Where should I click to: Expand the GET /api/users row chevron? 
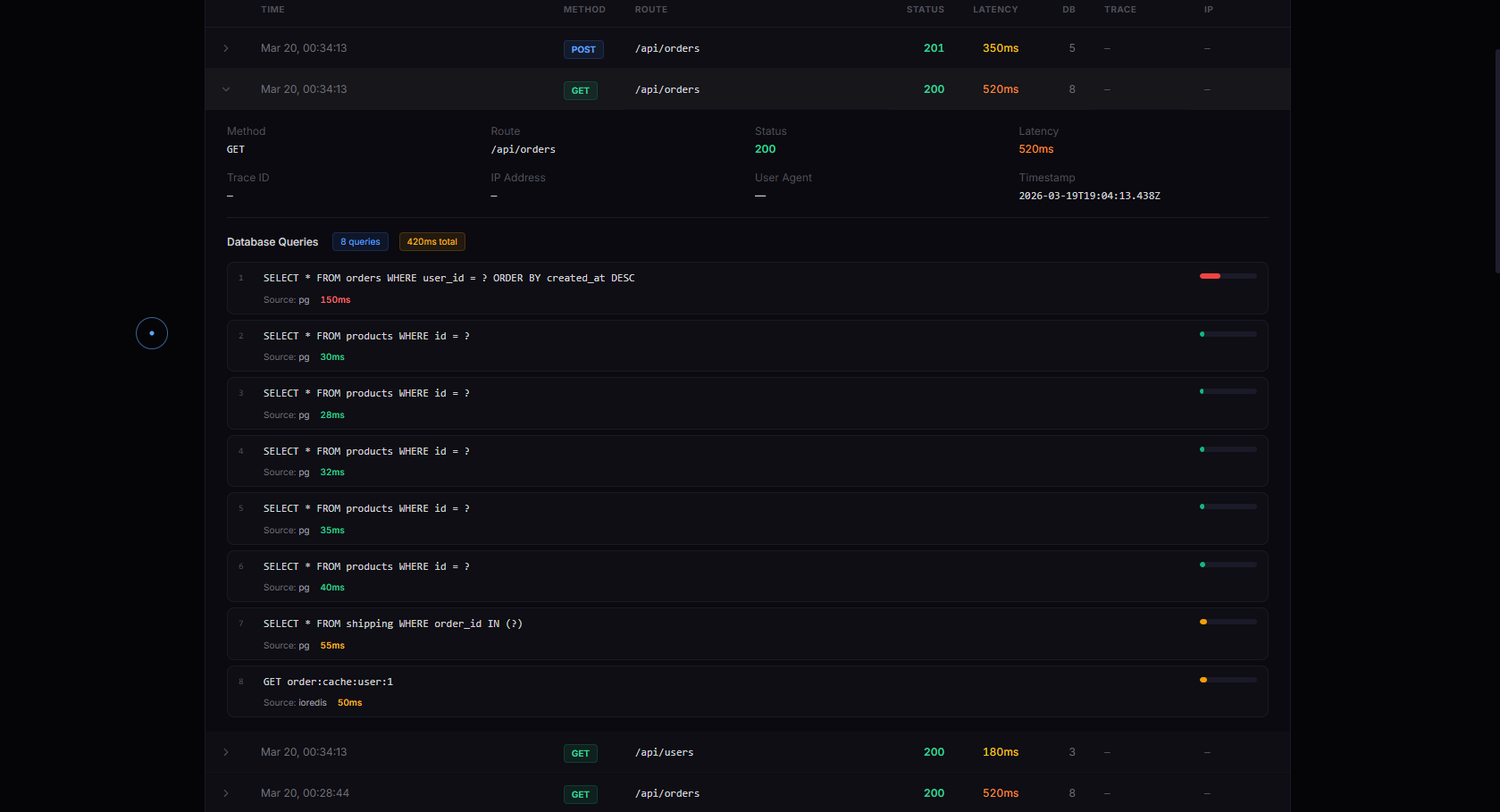[226, 752]
